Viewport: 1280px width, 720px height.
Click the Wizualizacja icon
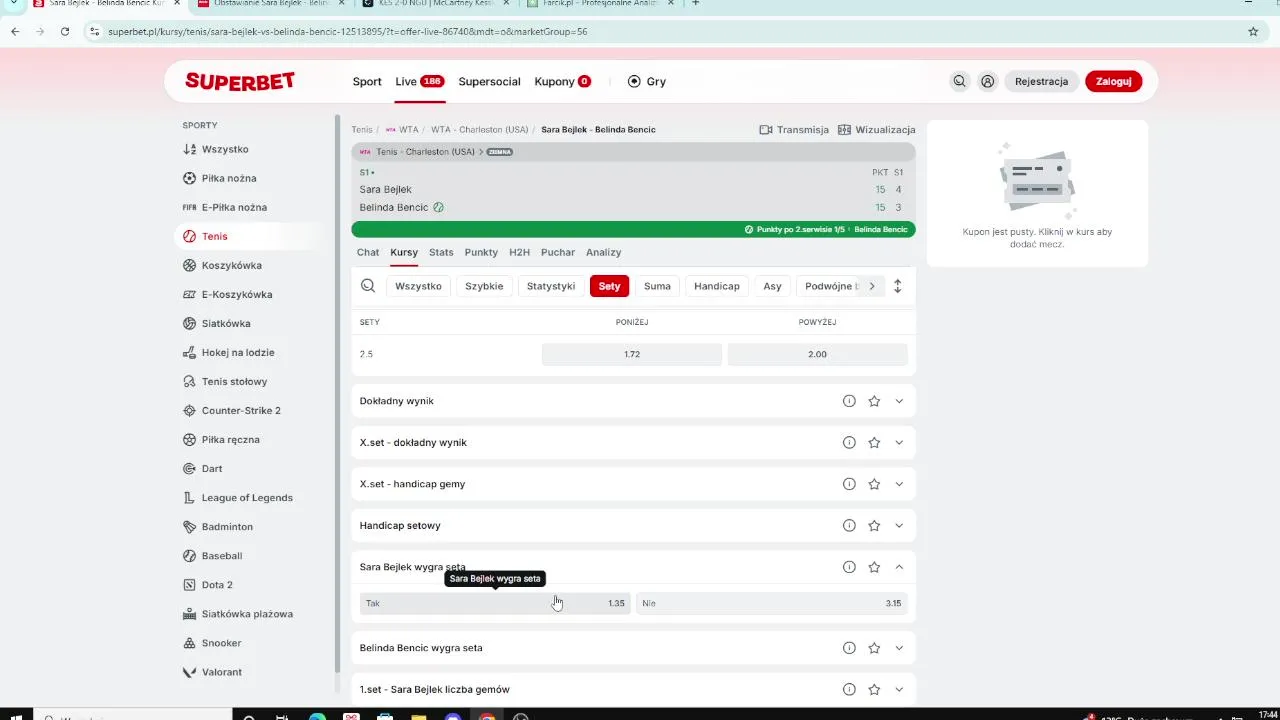tap(844, 130)
